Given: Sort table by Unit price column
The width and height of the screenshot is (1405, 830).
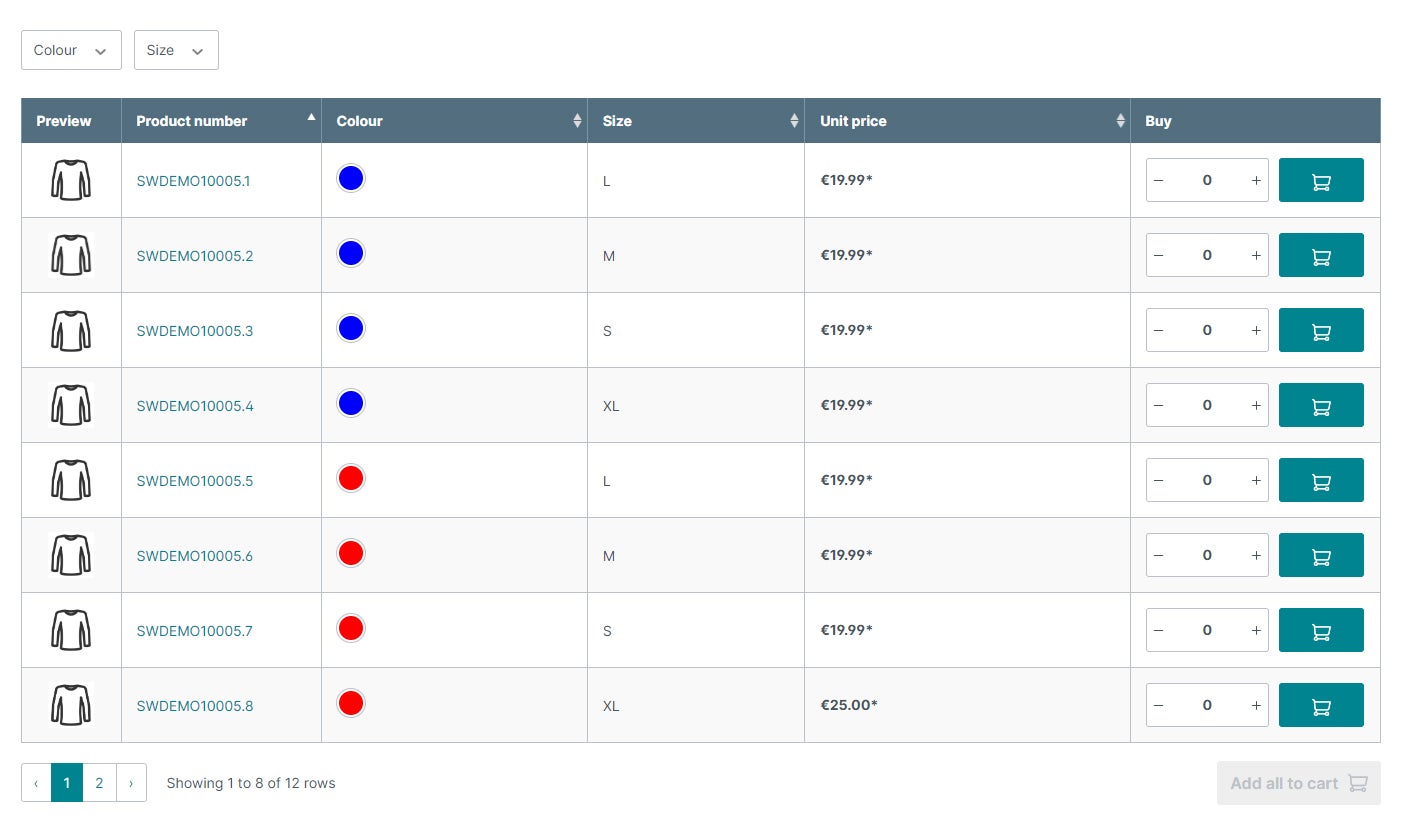Looking at the screenshot, I should pos(967,121).
